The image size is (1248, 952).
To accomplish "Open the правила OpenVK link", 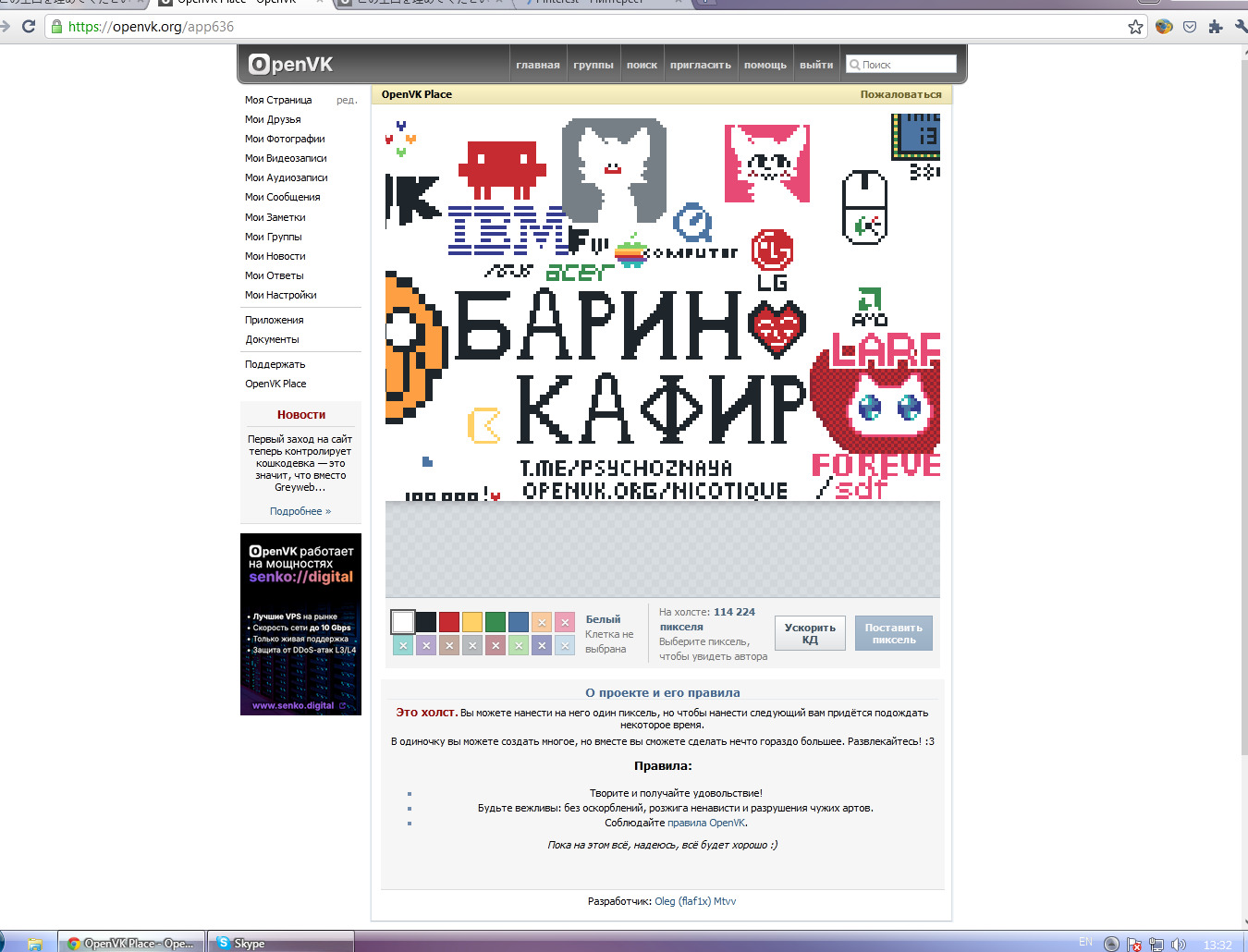I will [x=706, y=823].
